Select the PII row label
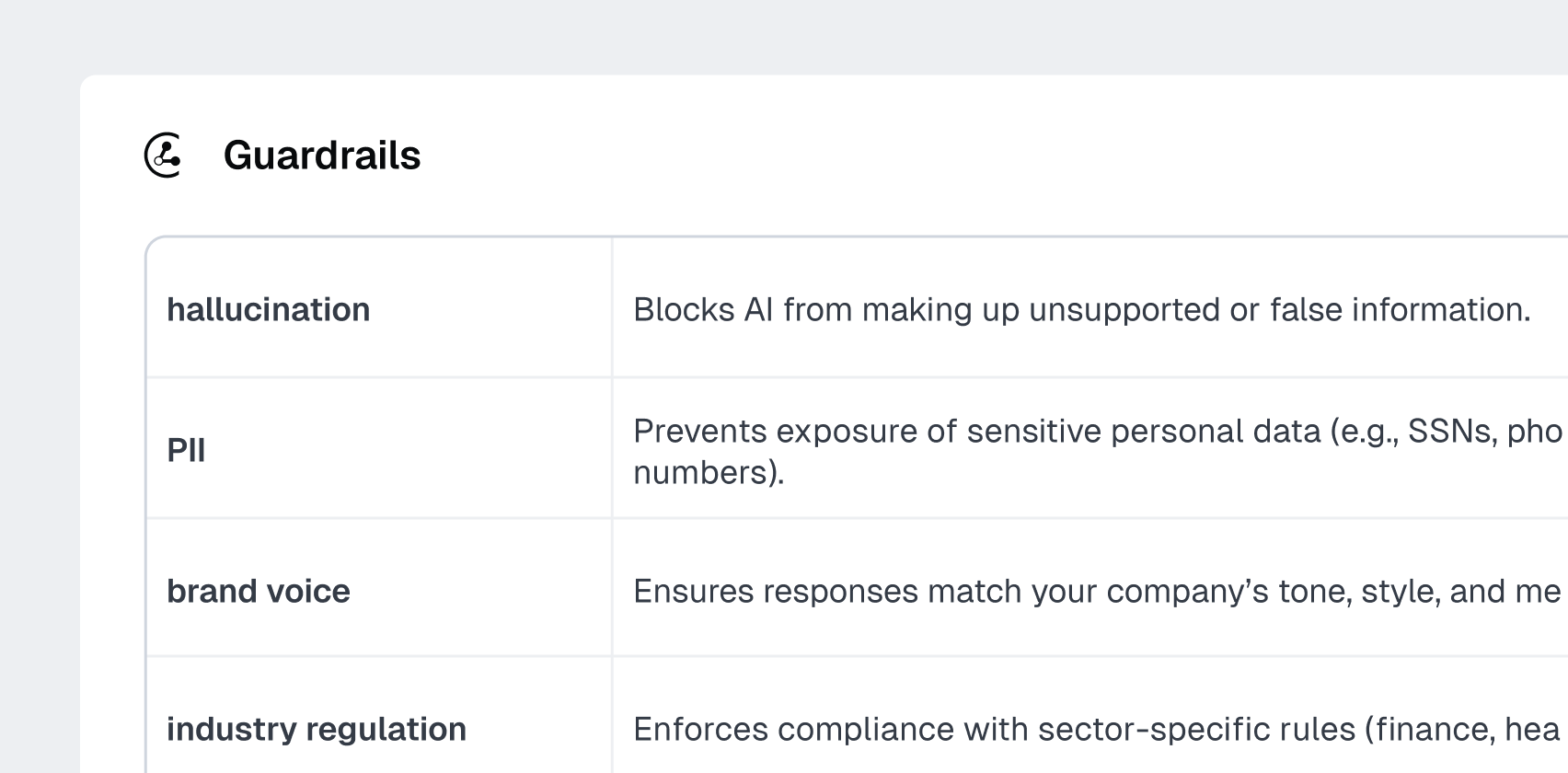This screenshot has height=773, width=1568. coord(186,451)
